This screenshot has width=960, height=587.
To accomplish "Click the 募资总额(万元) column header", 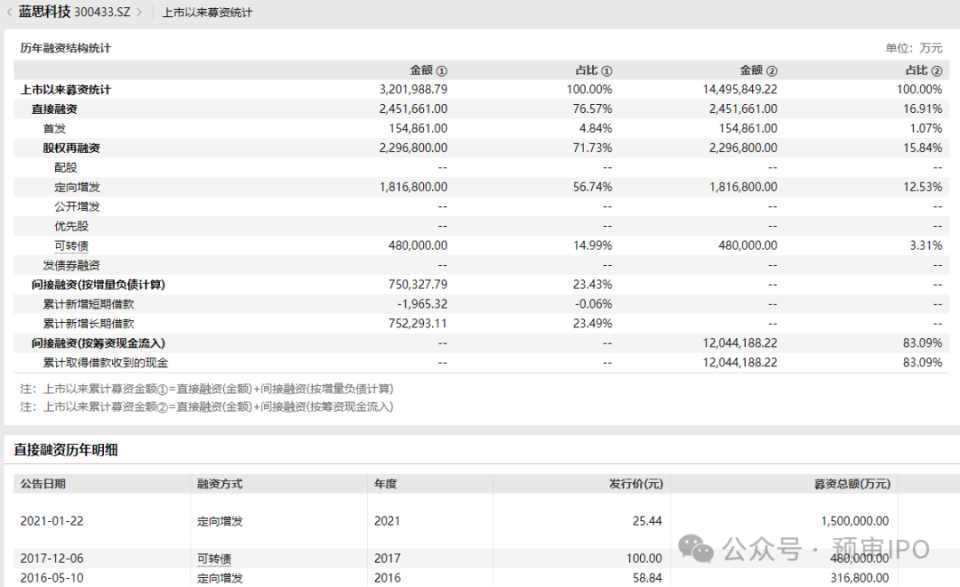I will pos(852,484).
